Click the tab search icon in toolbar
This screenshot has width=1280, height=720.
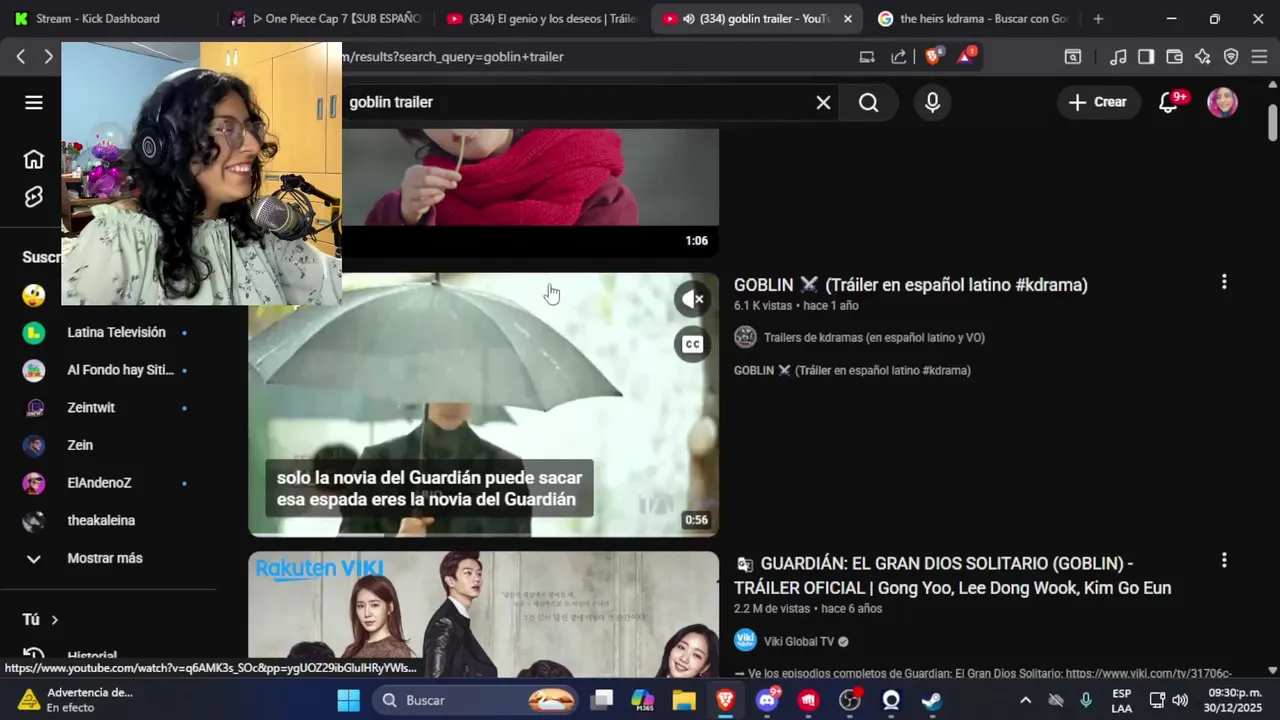tap(1073, 57)
